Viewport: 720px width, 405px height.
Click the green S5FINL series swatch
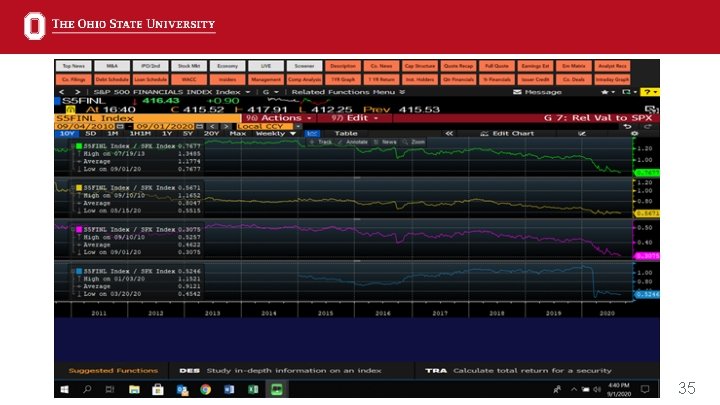79,146
